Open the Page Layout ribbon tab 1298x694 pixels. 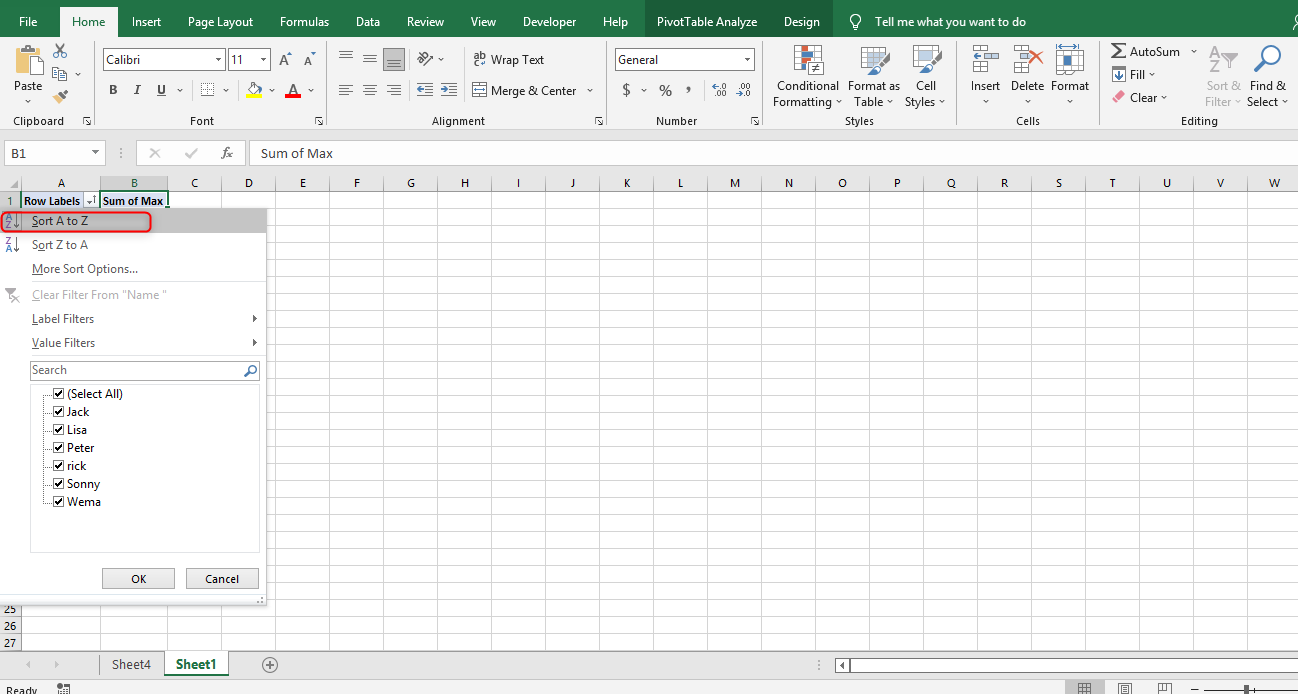click(220, 22)
